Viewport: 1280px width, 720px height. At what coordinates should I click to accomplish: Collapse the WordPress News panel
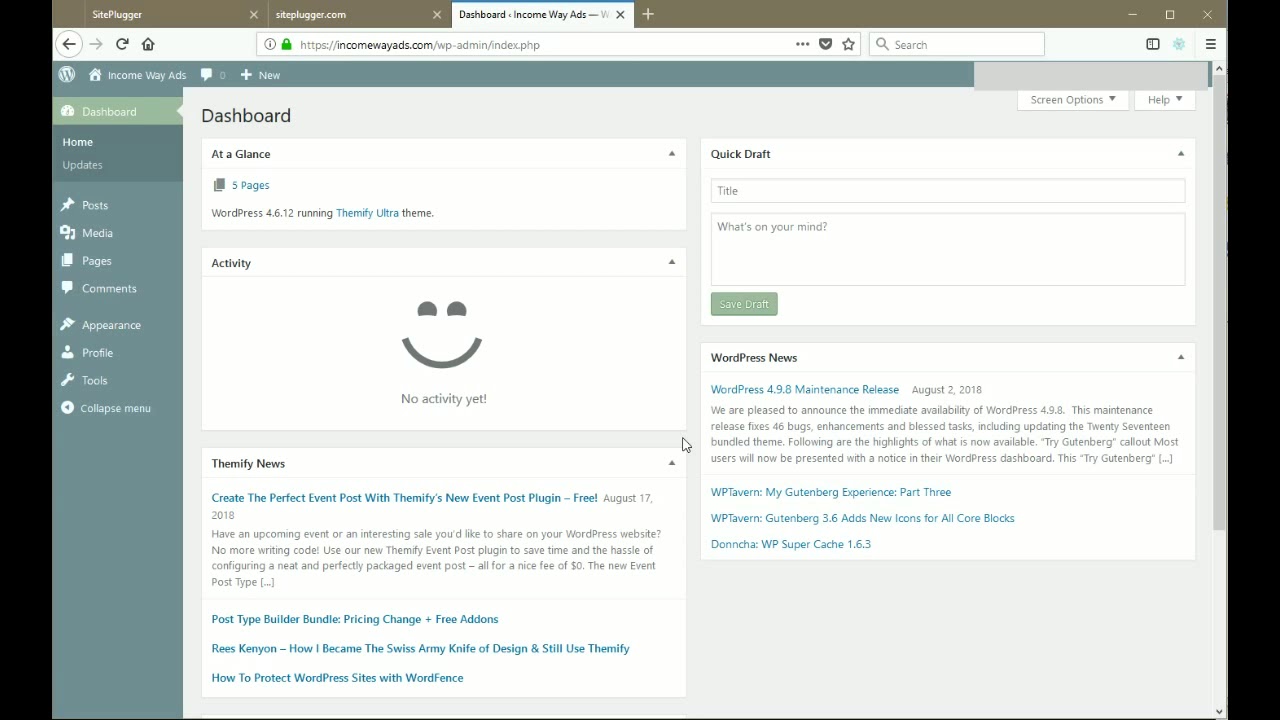point(1181,357)
